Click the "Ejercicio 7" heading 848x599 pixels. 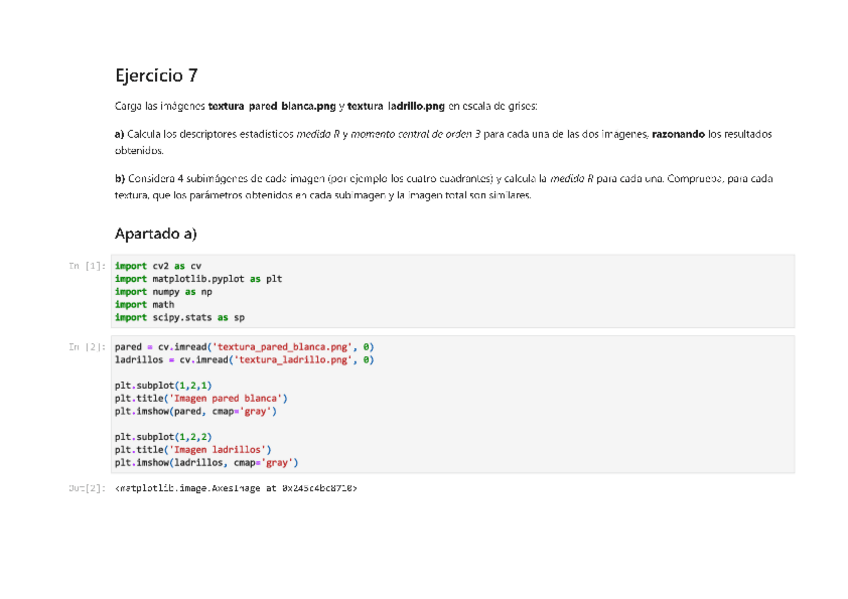[x=156, y=75]
